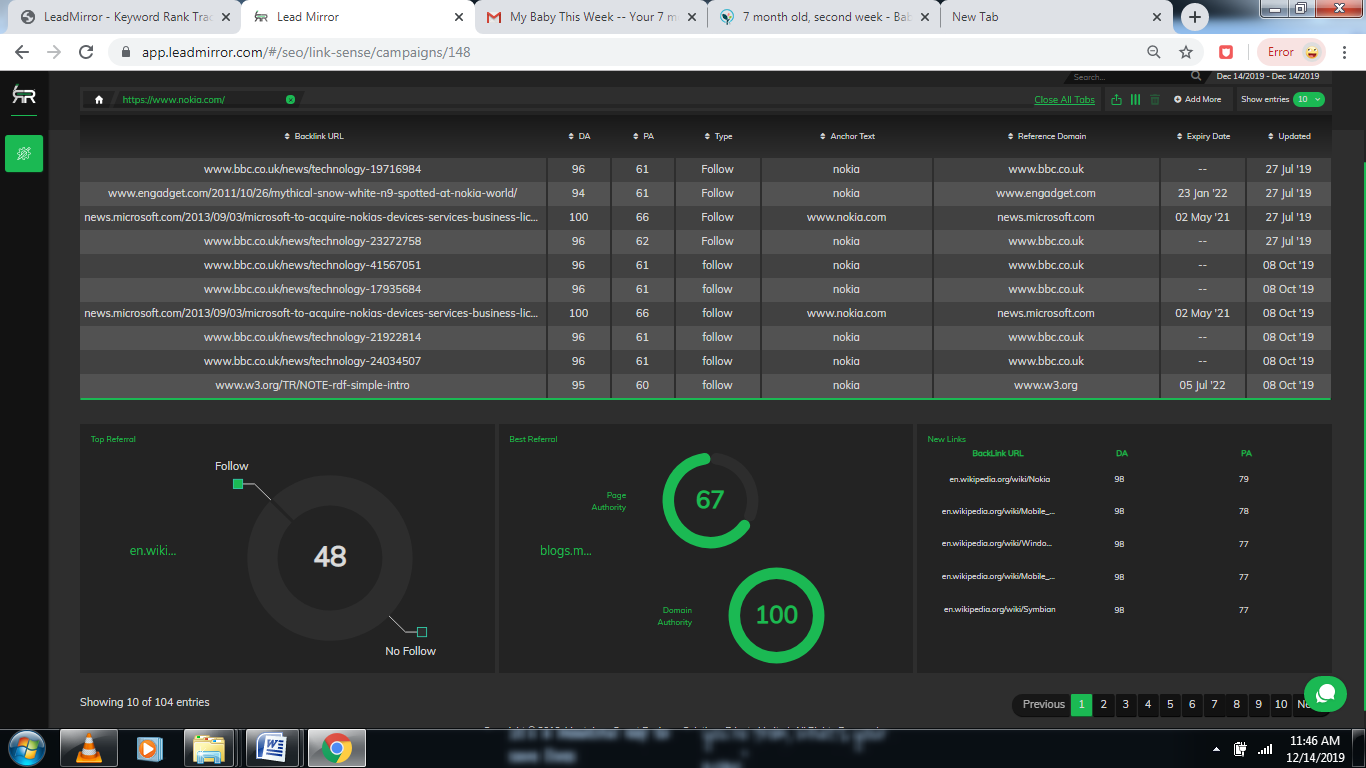The height and width of the screenshot is (768, 1366).
Task: Open new link en.wikipedia.org/wiki/Nokia
Action: pos(999,479)
